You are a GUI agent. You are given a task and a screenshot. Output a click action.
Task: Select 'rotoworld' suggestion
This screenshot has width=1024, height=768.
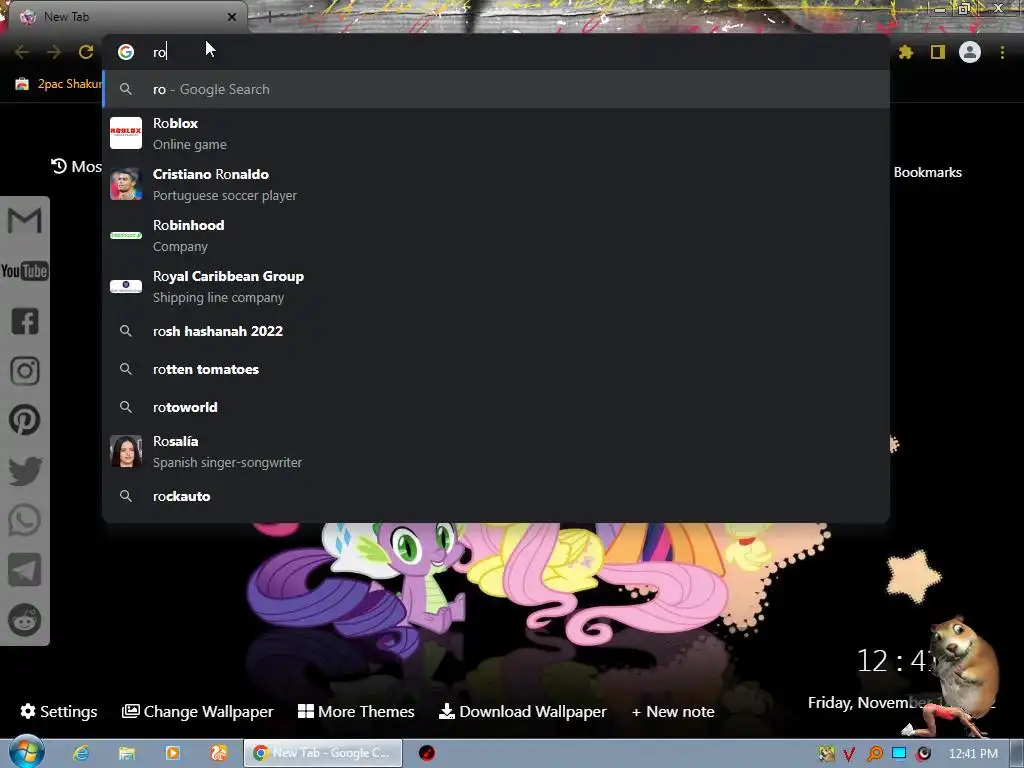[496, 407]
